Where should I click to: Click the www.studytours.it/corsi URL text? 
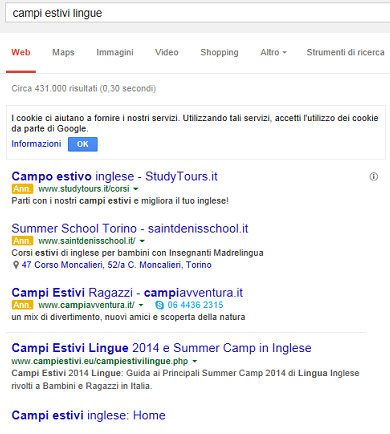(x=84, y=189)
